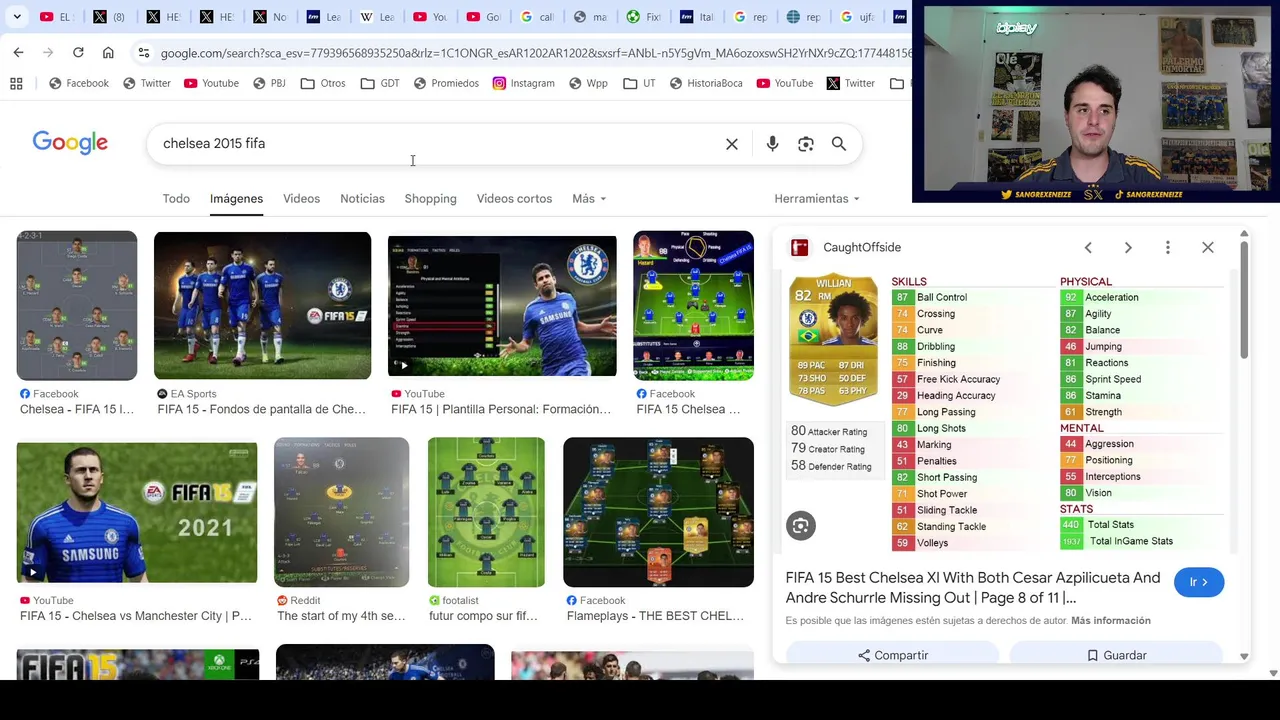
Task: Clear the Google search box with X
Action: [732, 144]
